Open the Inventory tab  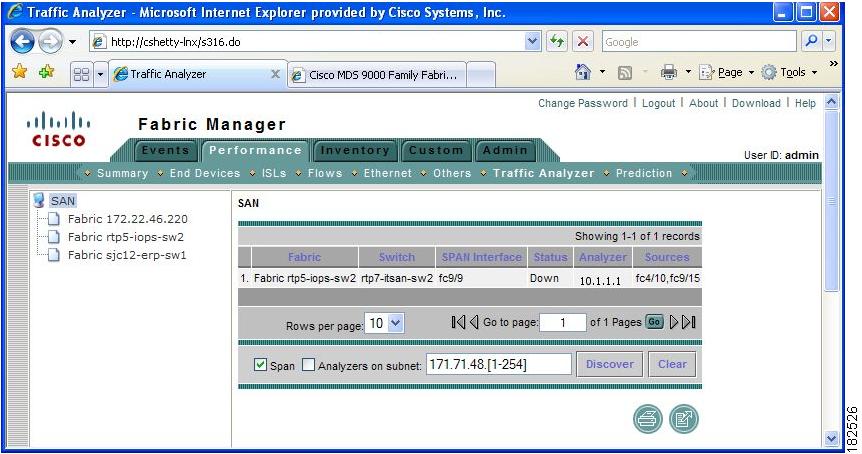tap(355, 150)
